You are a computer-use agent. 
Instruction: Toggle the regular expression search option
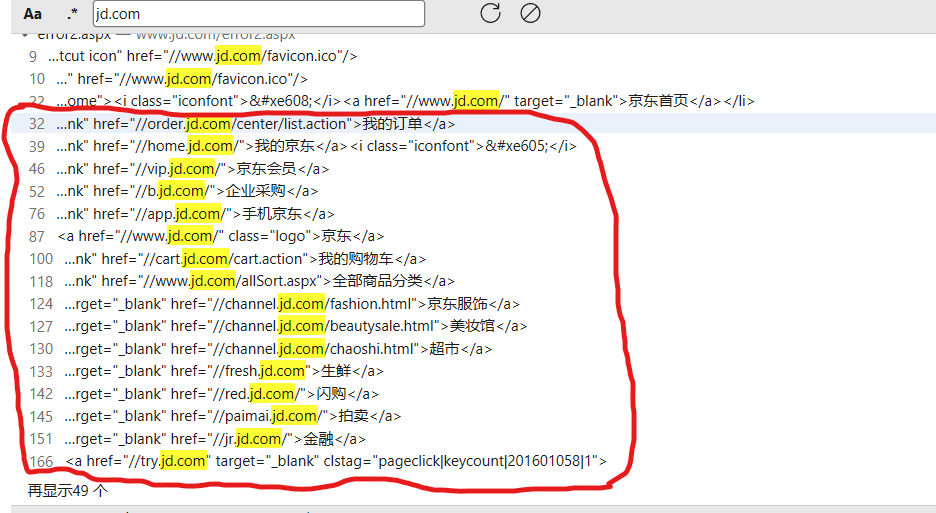[x=72, y=13]
